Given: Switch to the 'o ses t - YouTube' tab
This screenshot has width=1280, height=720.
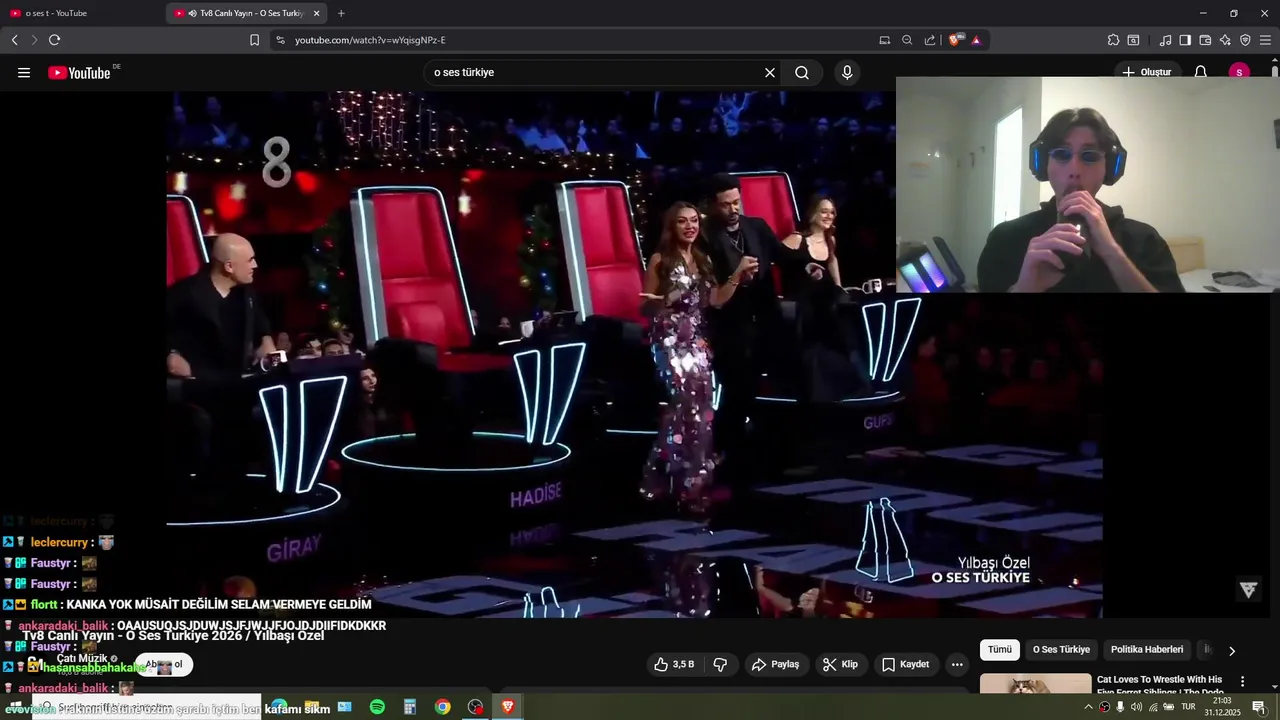Looking at the screenshot, I should 80,13.
